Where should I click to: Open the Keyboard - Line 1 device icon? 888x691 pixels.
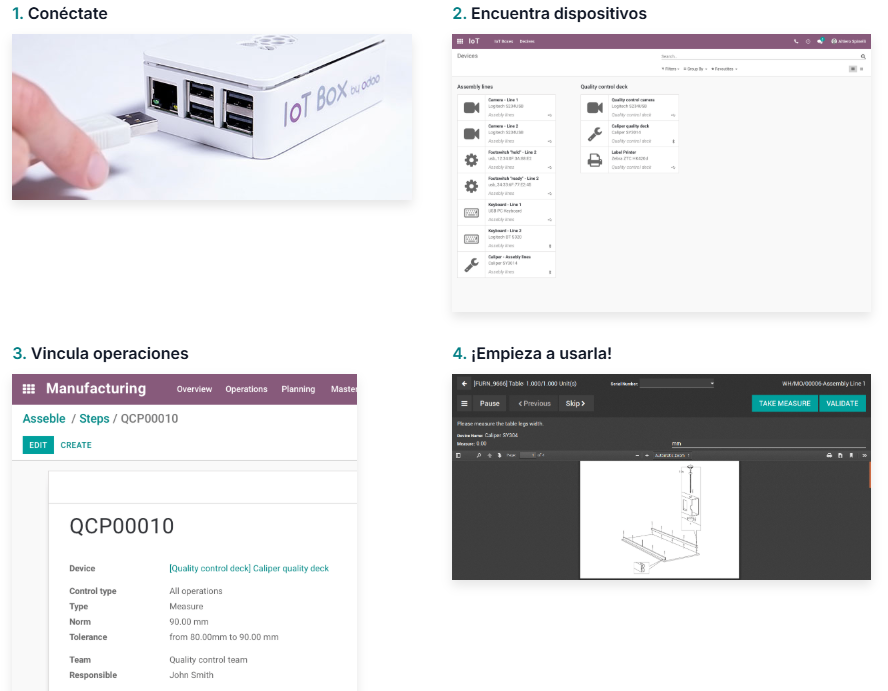tap(471, 212)
